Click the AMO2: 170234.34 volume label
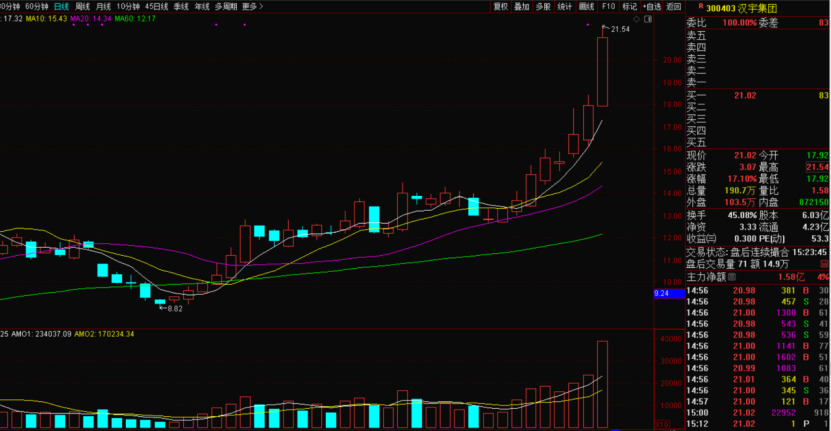This screenshot has width=831, height=431. [104, 334]
